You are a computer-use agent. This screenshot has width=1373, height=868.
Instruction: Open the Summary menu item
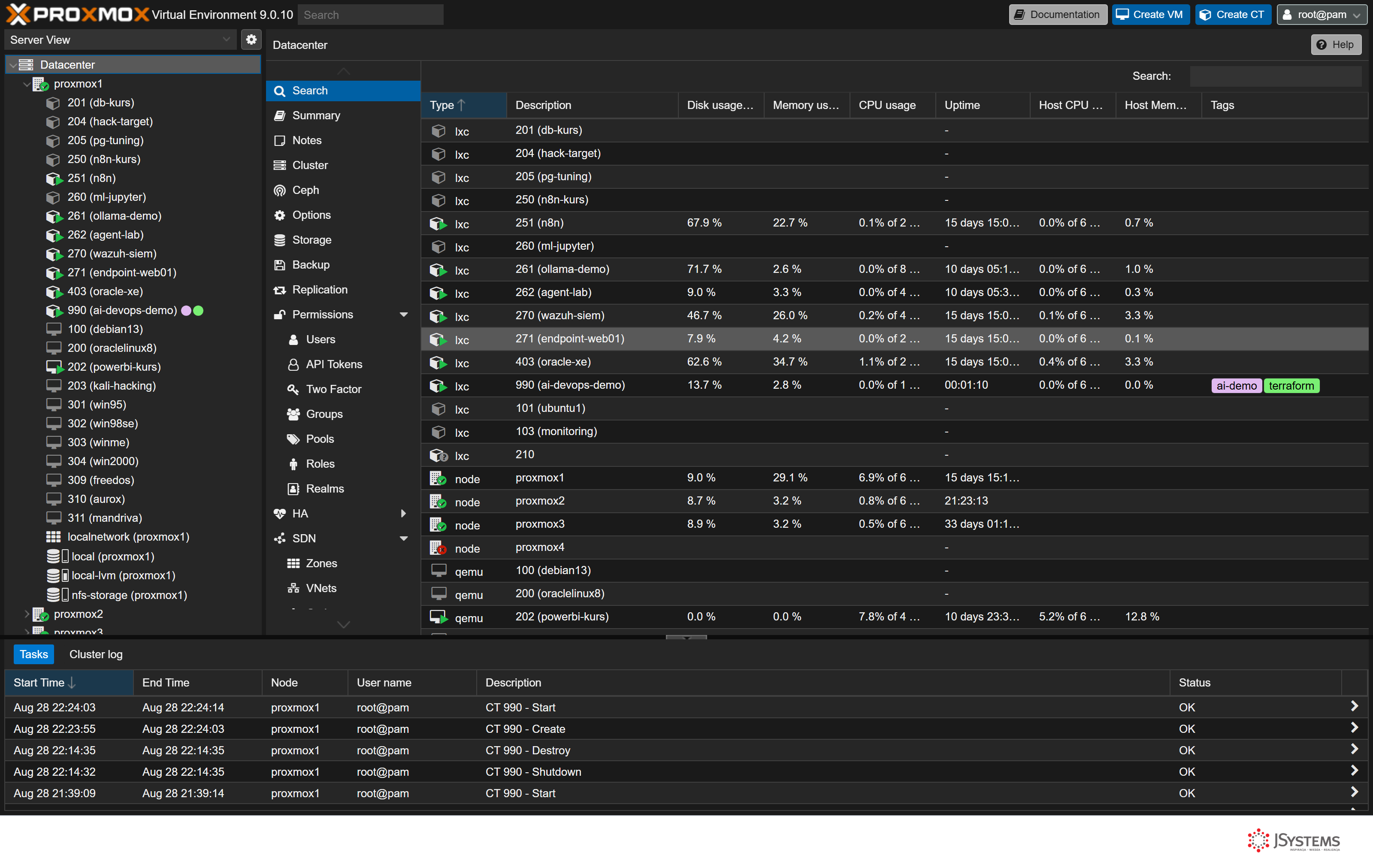tap(343, 116)
